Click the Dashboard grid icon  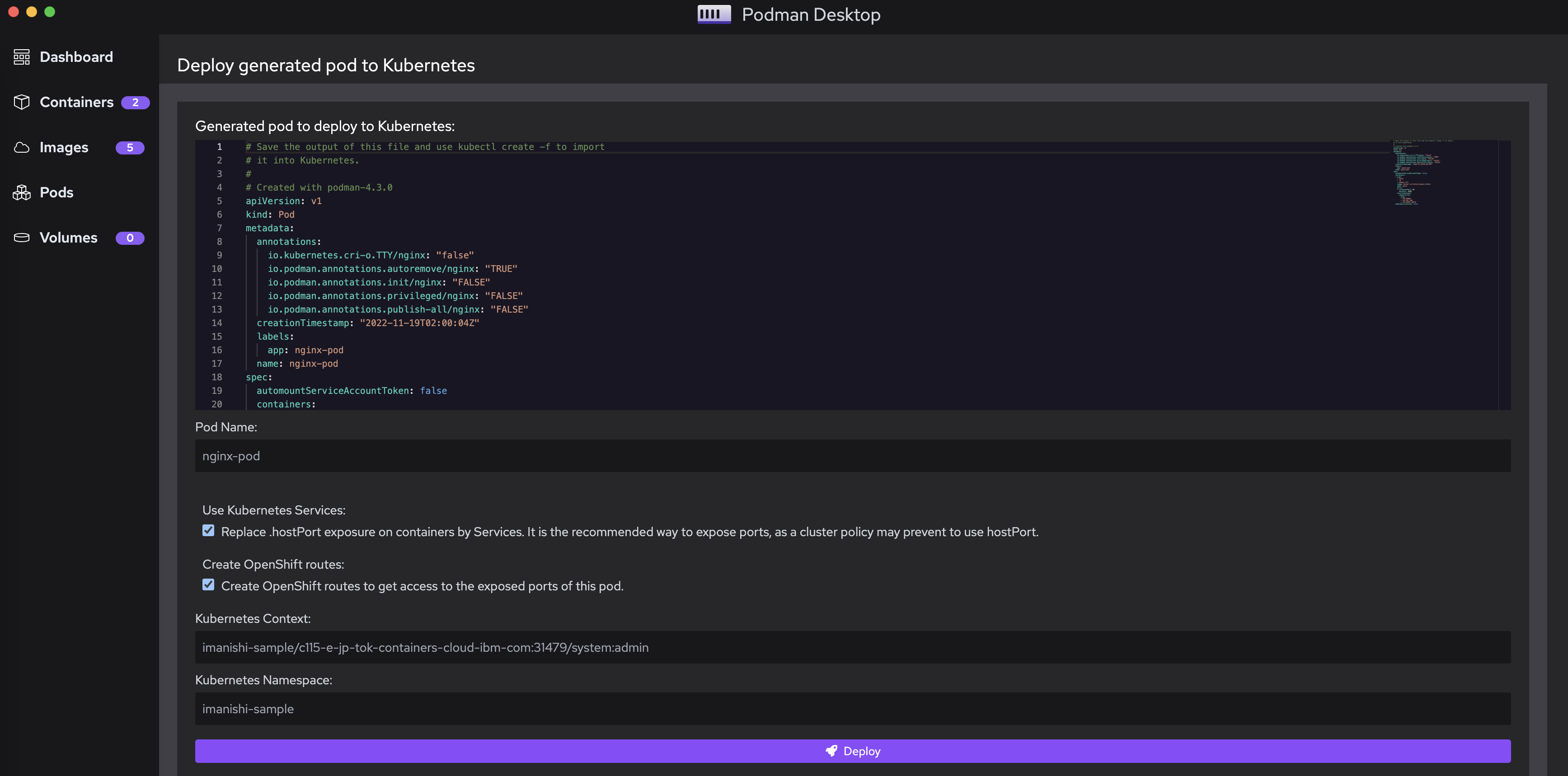[x=22, y=56]
